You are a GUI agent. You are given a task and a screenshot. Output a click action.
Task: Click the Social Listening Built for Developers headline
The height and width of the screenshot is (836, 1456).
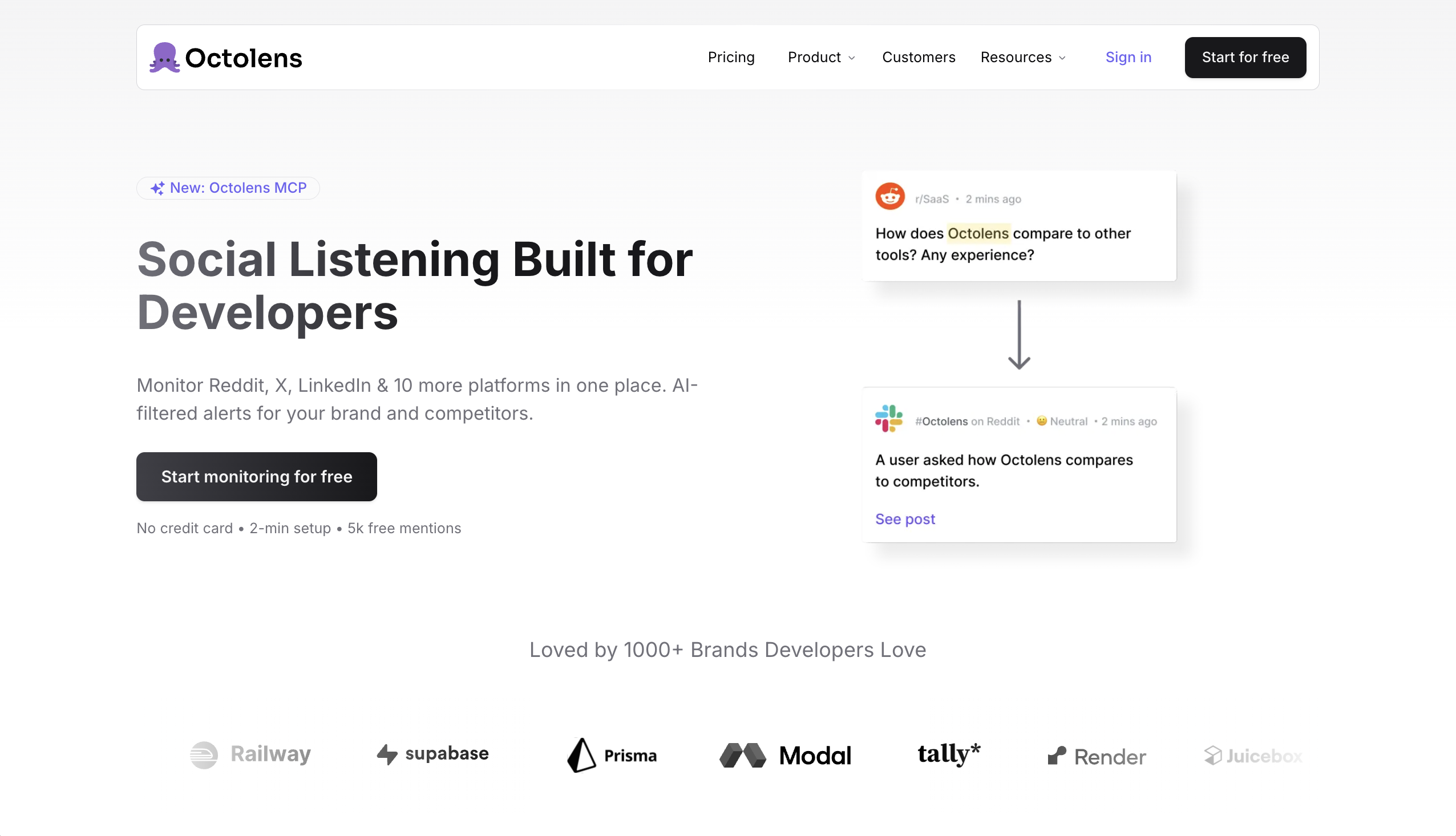tap(415, 286)
